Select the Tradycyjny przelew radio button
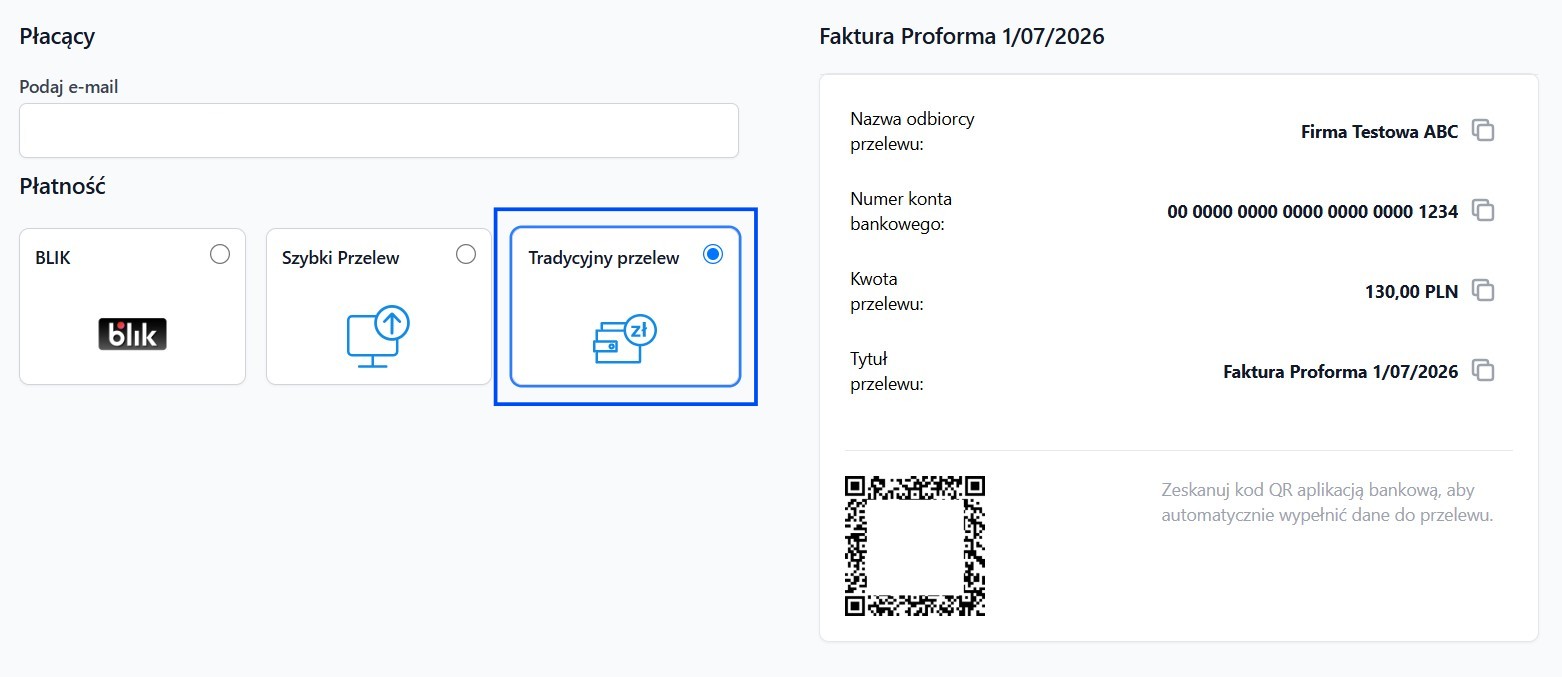1562x677 pixels. click(713, 254)
